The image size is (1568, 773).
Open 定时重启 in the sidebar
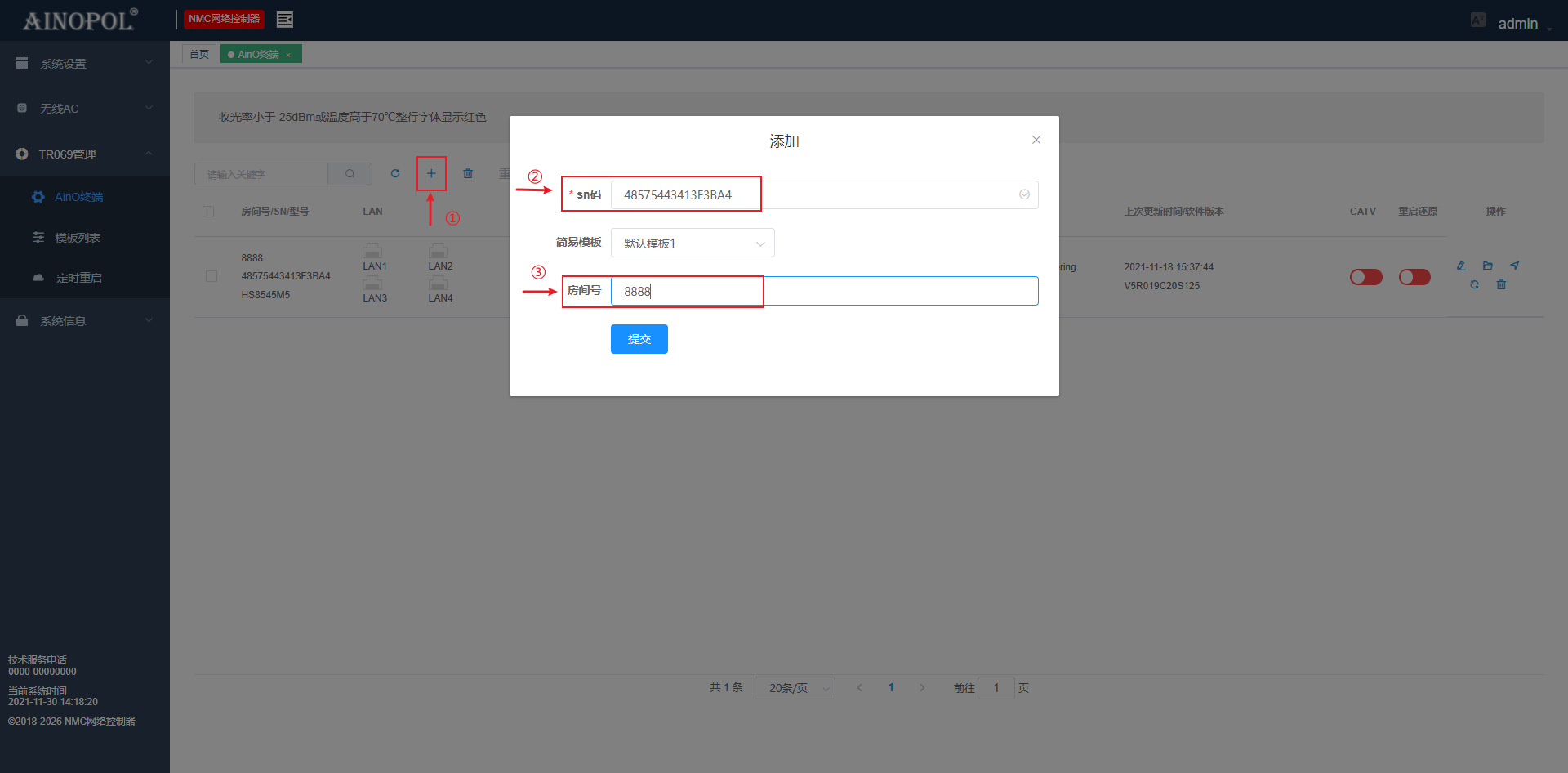pyautogui.click(x=79, y=278)
